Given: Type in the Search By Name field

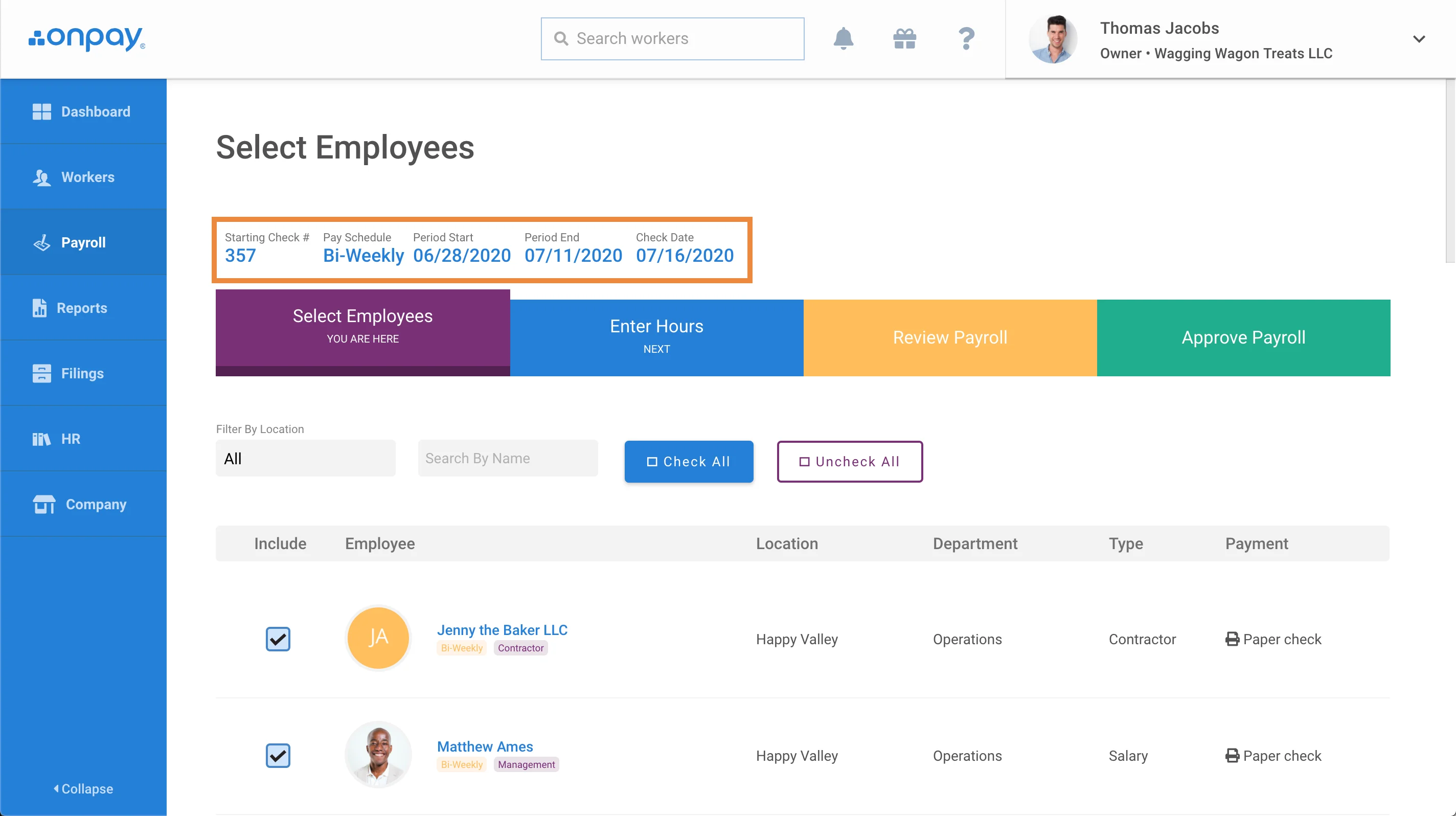Looking at the screenshot, I should pos(508,458).
